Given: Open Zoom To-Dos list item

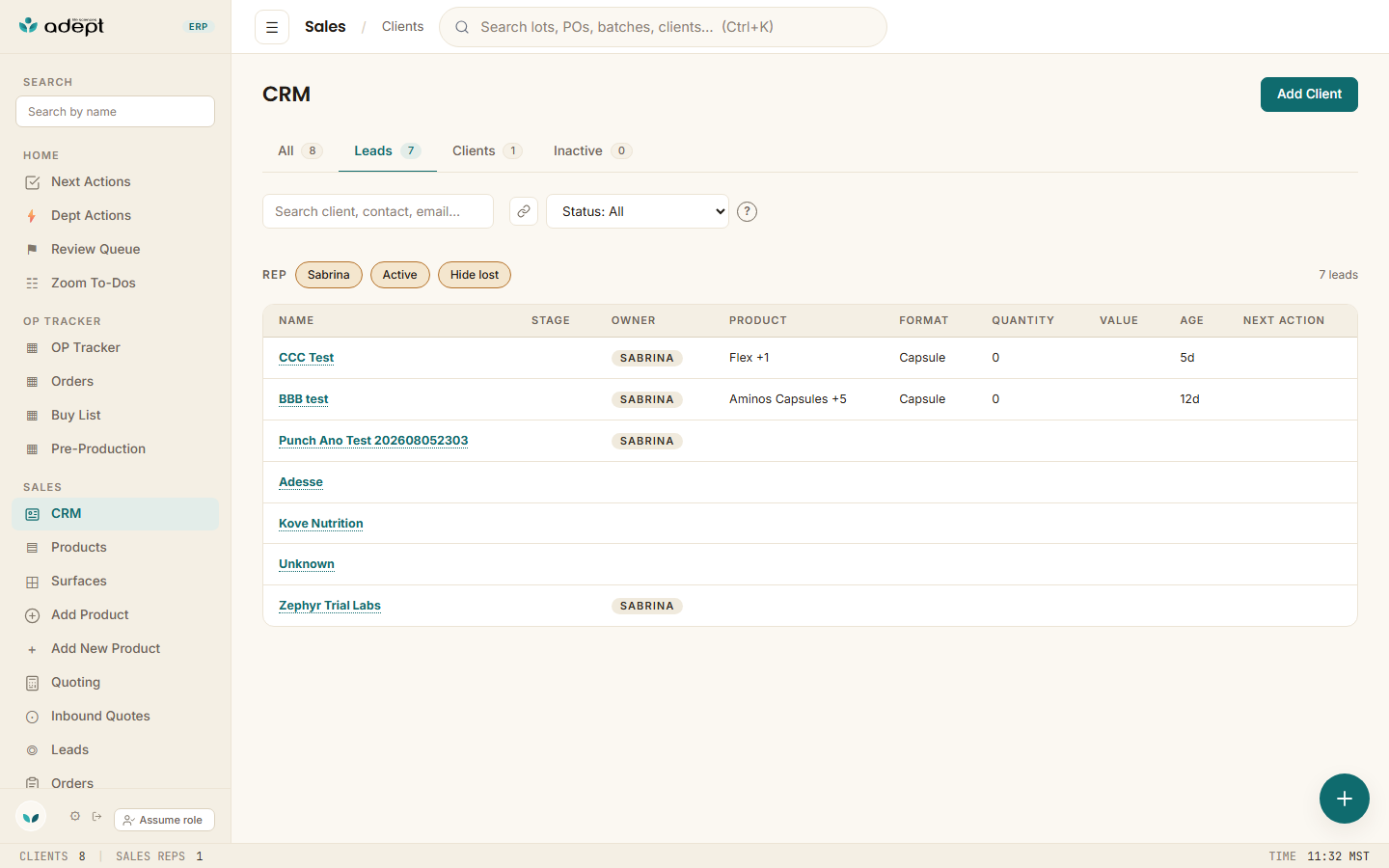Looking at the screenshot, I should tap(116, 283).
